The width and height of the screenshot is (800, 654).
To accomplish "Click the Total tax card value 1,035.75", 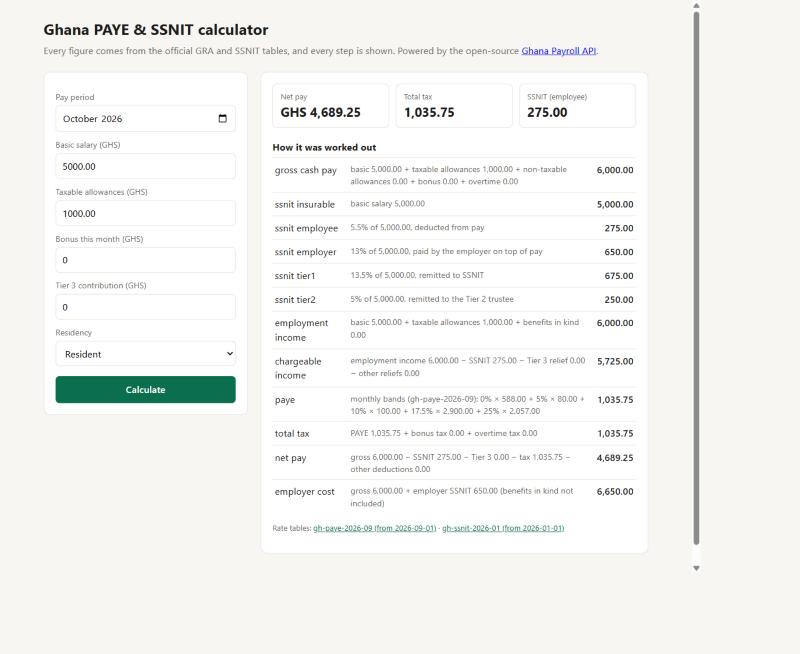I will 429,113.
